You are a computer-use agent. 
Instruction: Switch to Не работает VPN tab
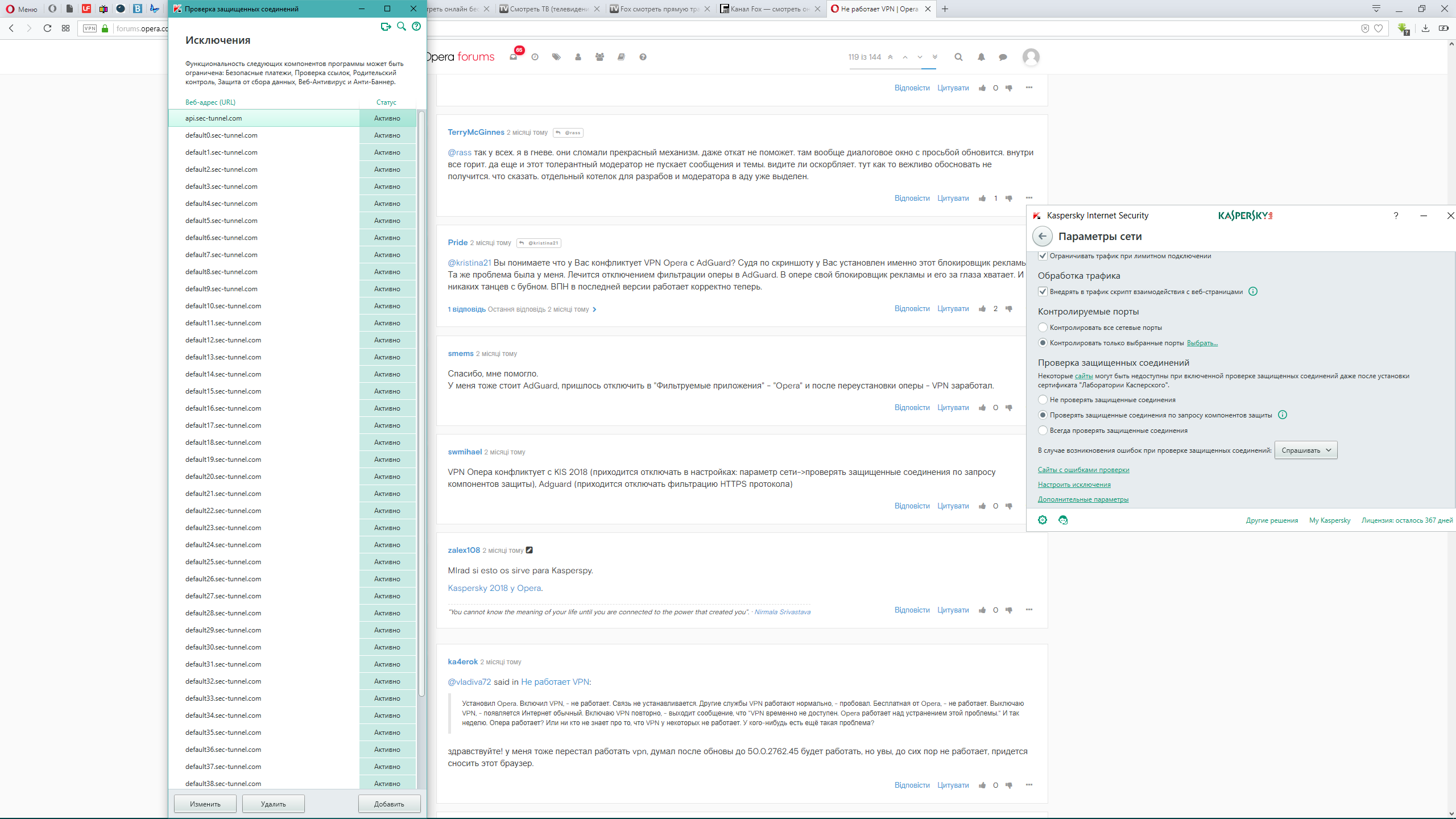click(x=880, y=9)
